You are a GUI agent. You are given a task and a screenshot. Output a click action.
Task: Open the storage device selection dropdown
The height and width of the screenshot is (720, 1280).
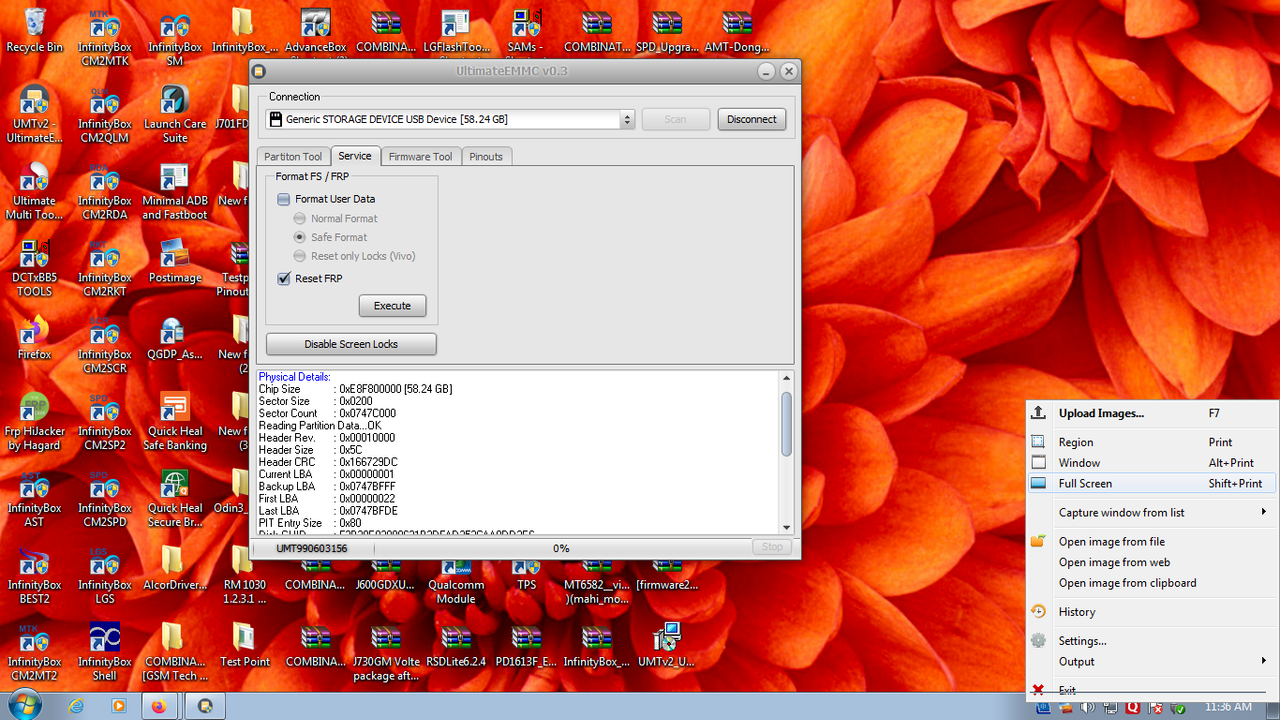[627, 119]
